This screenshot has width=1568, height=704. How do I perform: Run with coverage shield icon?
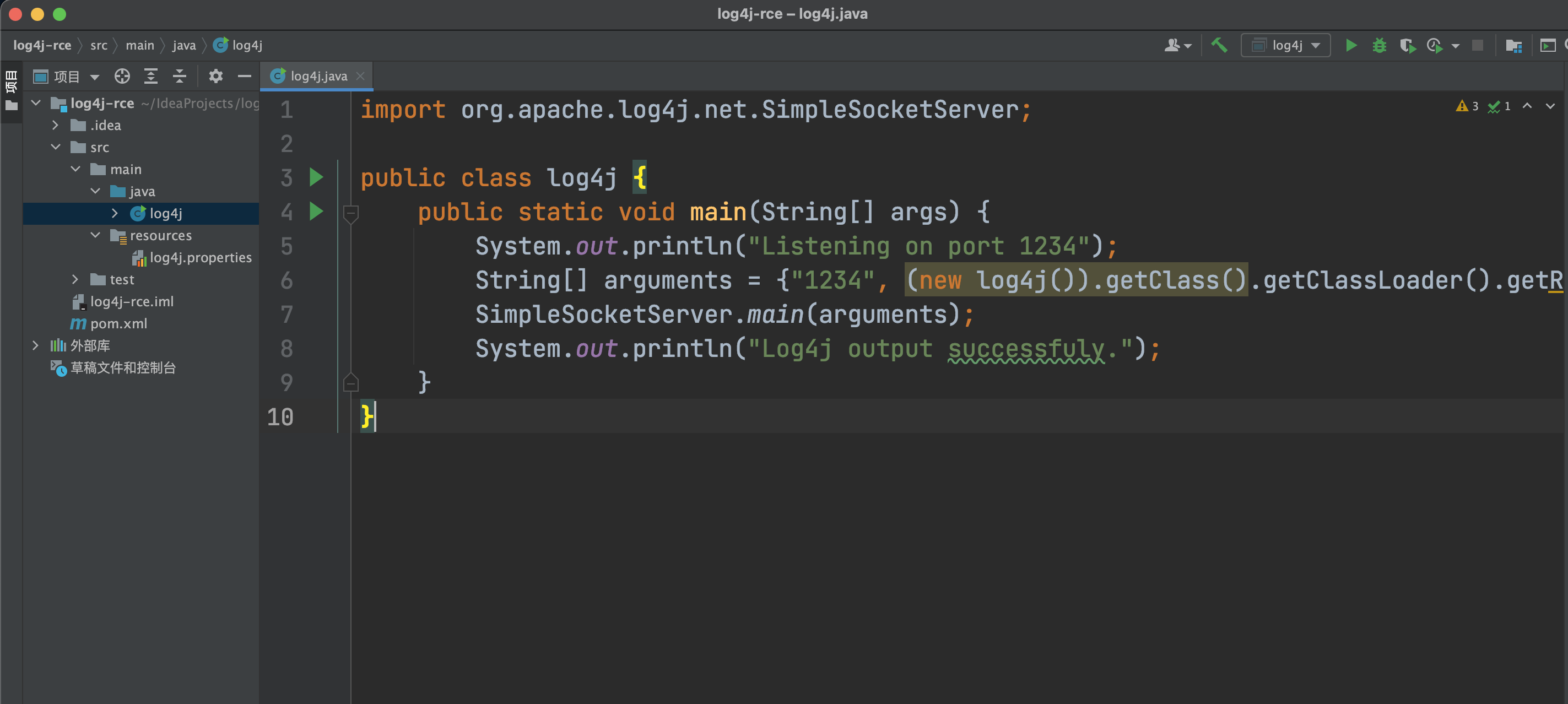click(x=1407, y=45)
